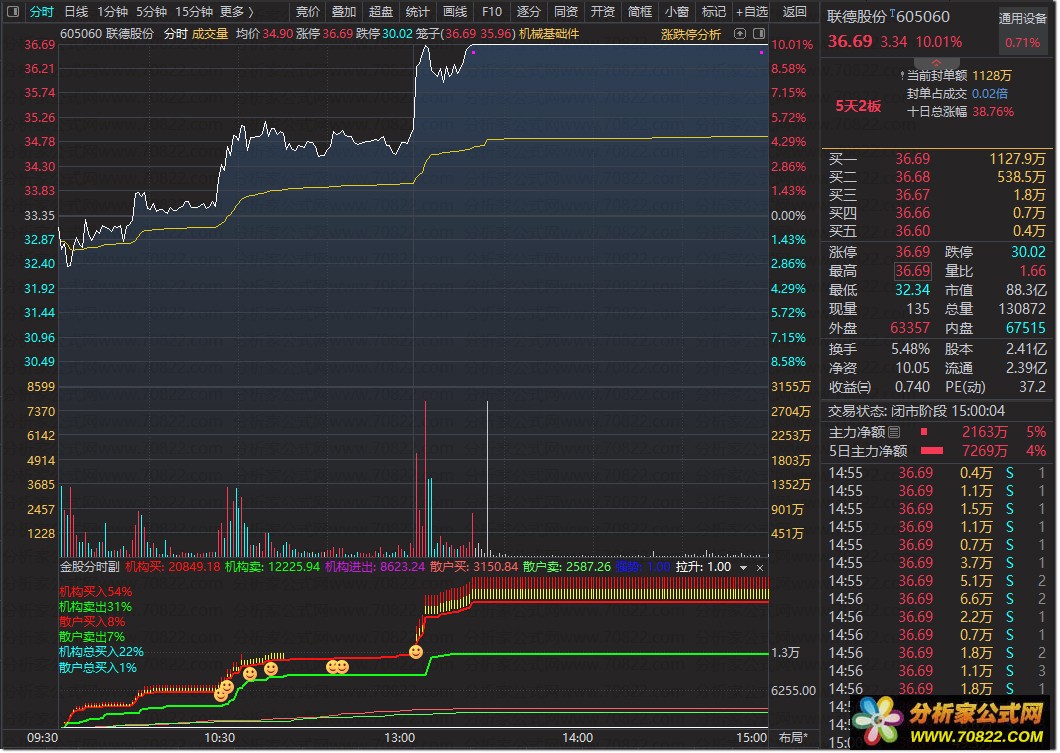Click the lone smiley marker at the 13:00 surge
Viewport: 1060px width, 753px height.
click(x=416, y=652)
